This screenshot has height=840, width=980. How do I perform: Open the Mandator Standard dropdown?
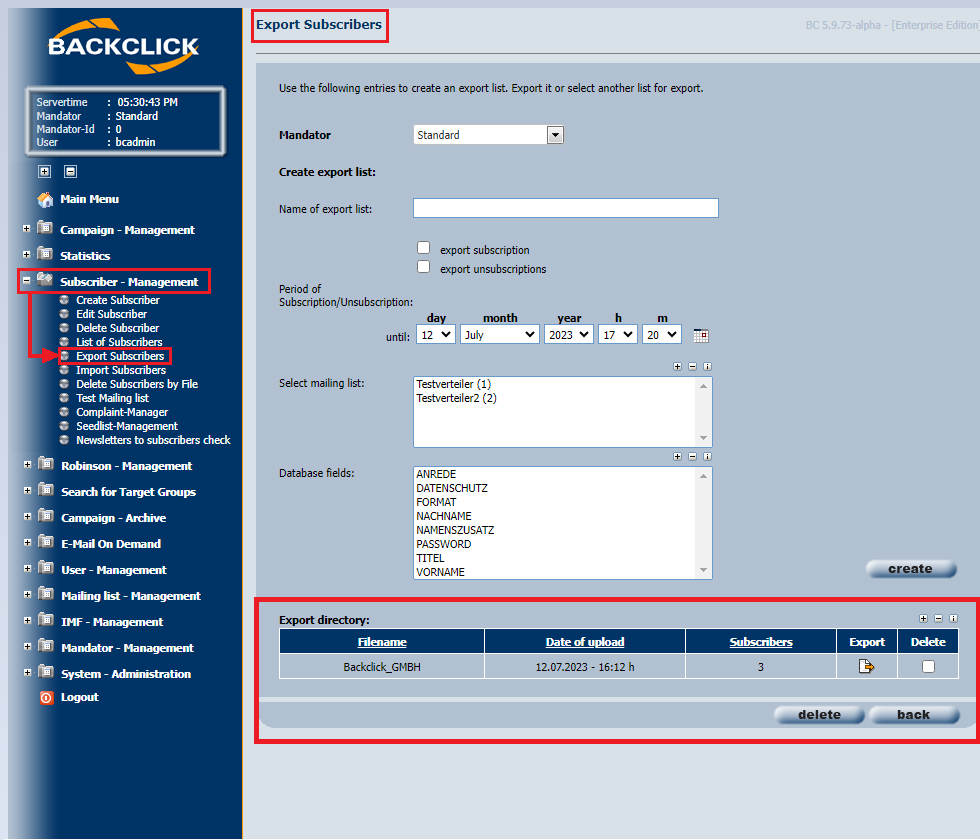coord(489,135)
